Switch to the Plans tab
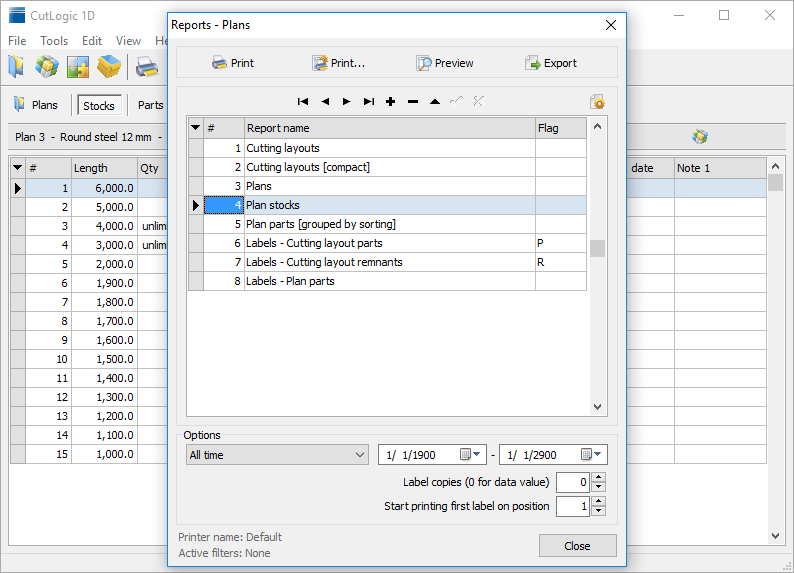The image size is (794, 573). pos(35,105)
